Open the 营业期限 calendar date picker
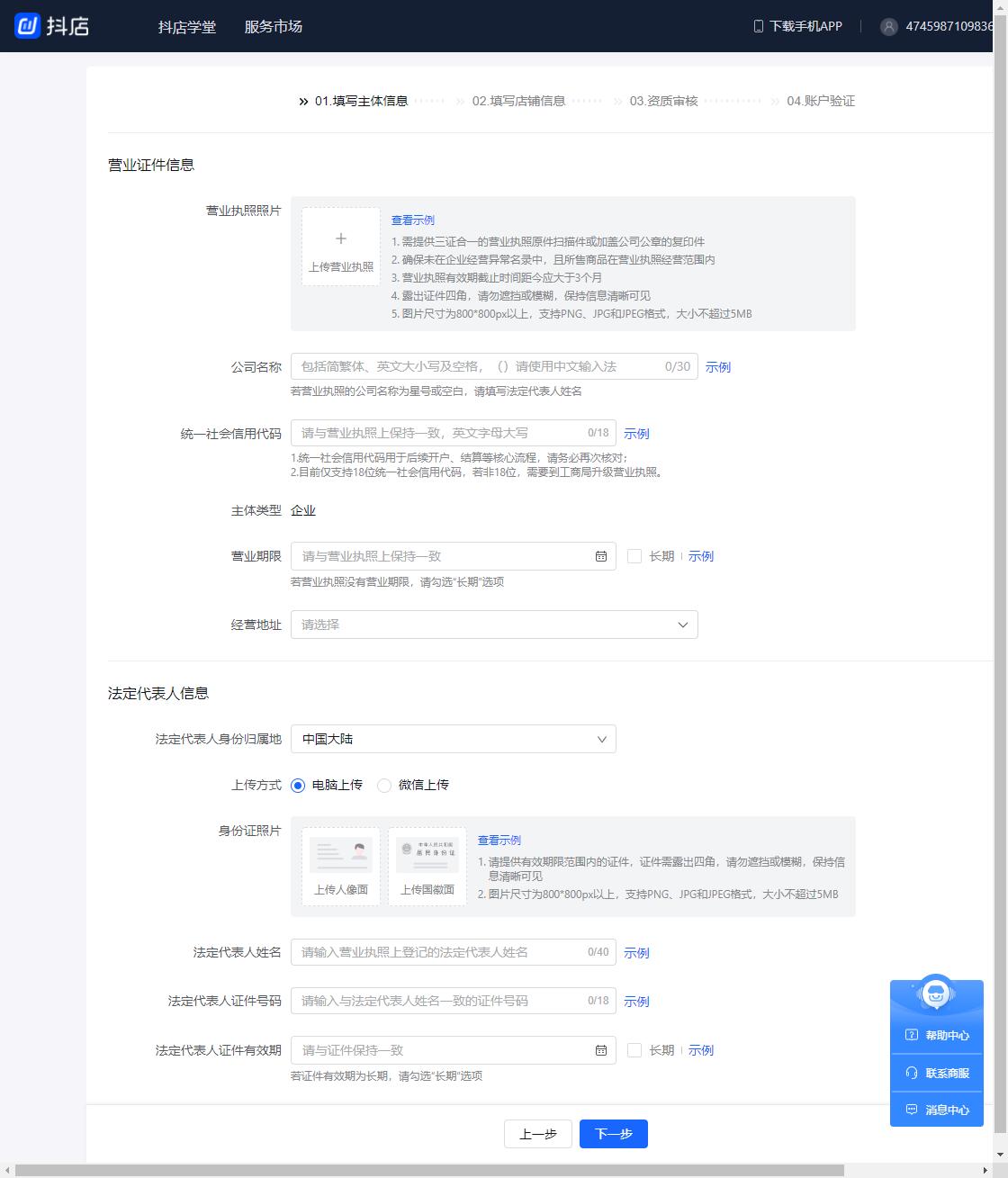The height and width of the screenshot is (1178, 1008). pos(601,556)
